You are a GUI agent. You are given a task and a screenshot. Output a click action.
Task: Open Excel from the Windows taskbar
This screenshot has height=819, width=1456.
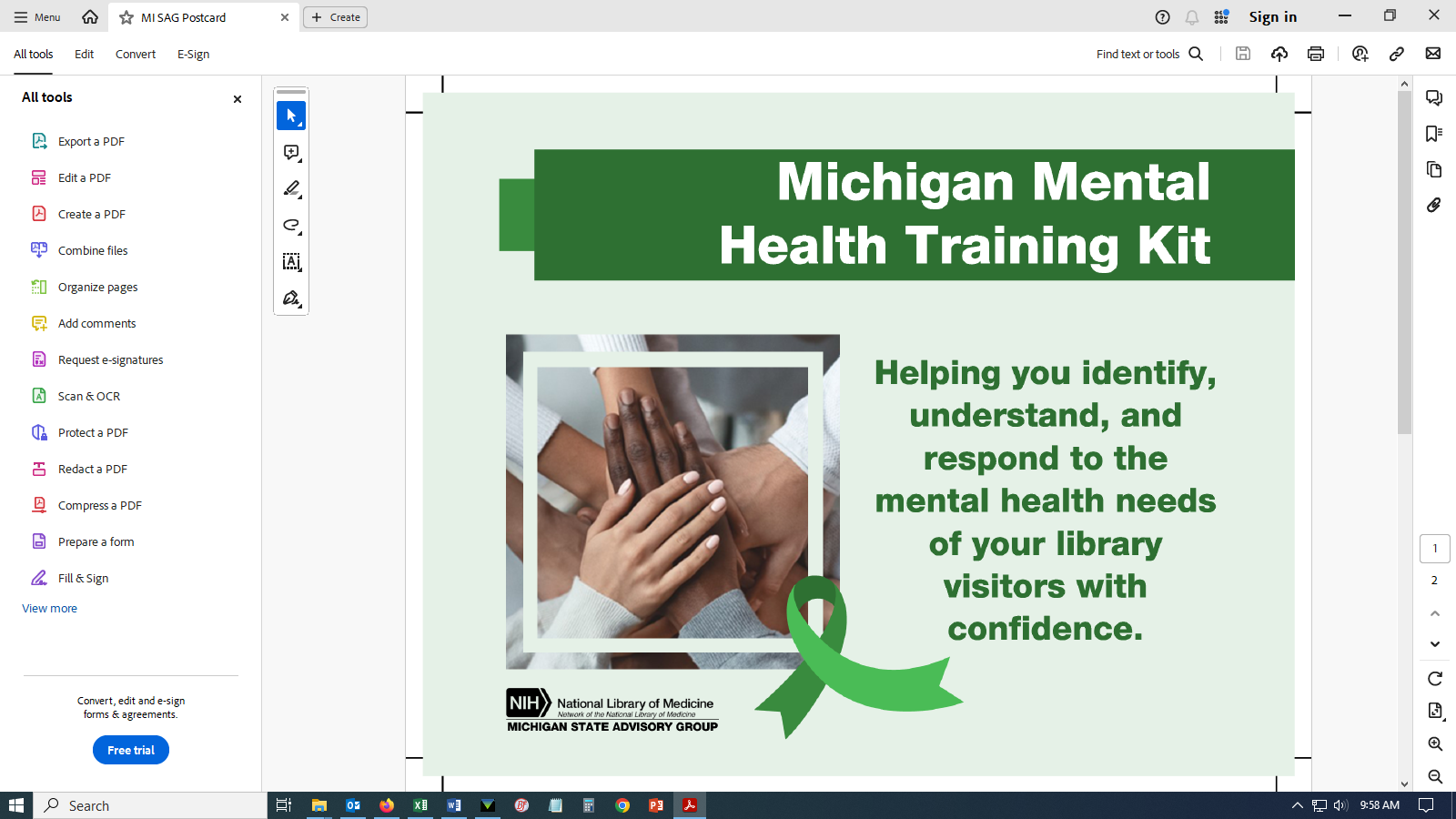420,805
